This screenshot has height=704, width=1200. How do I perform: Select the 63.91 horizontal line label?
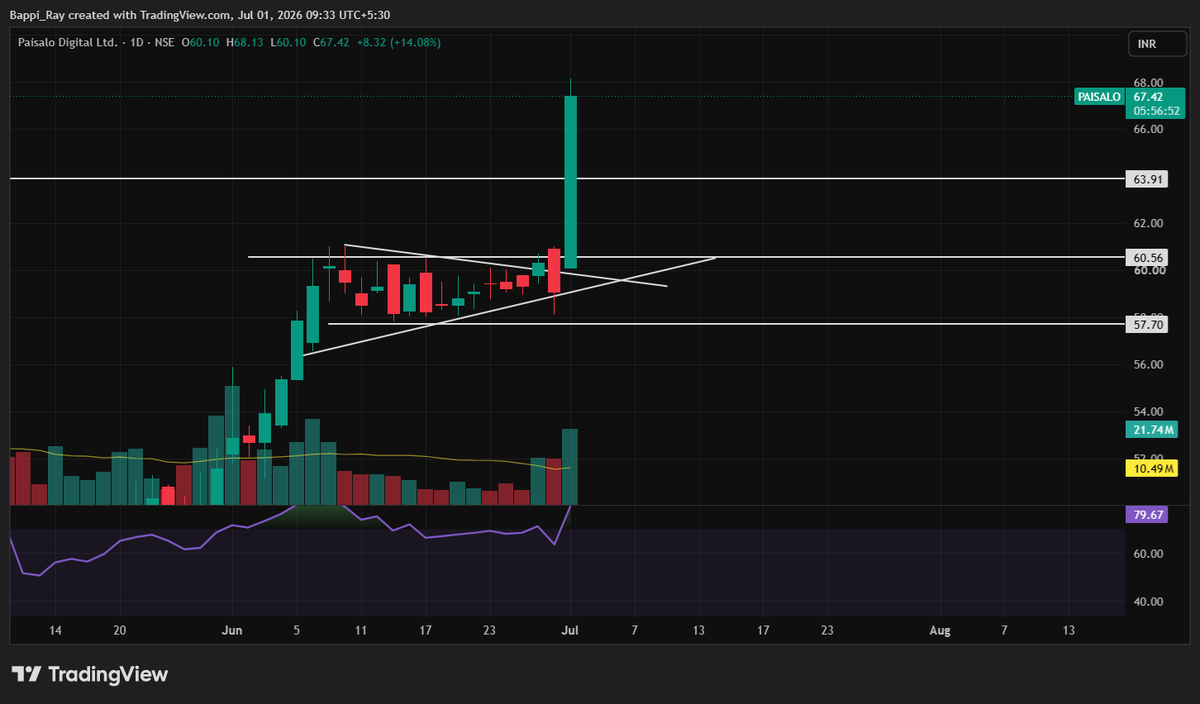[1146, 180]
